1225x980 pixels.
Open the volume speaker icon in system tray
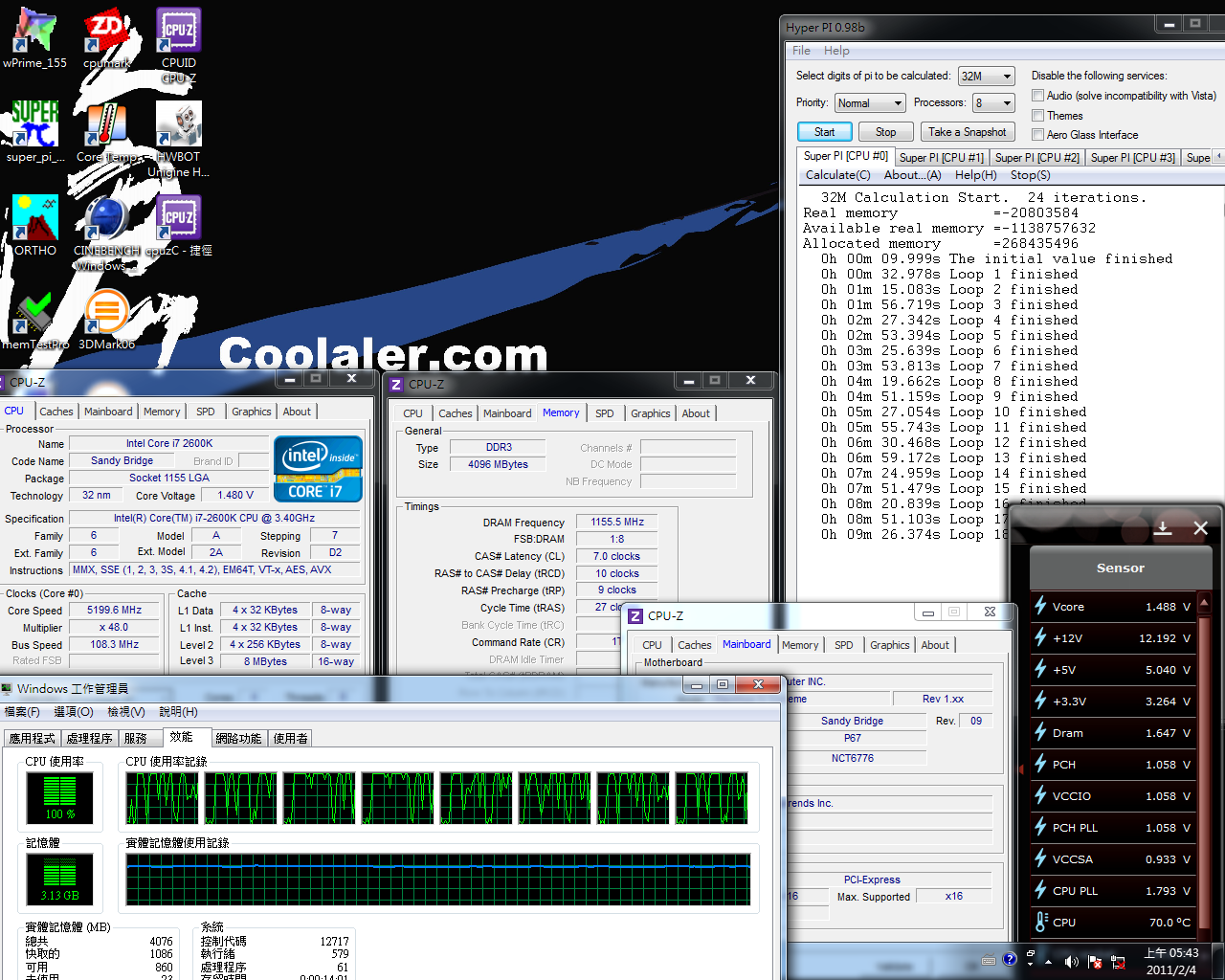coord(1071,961)
